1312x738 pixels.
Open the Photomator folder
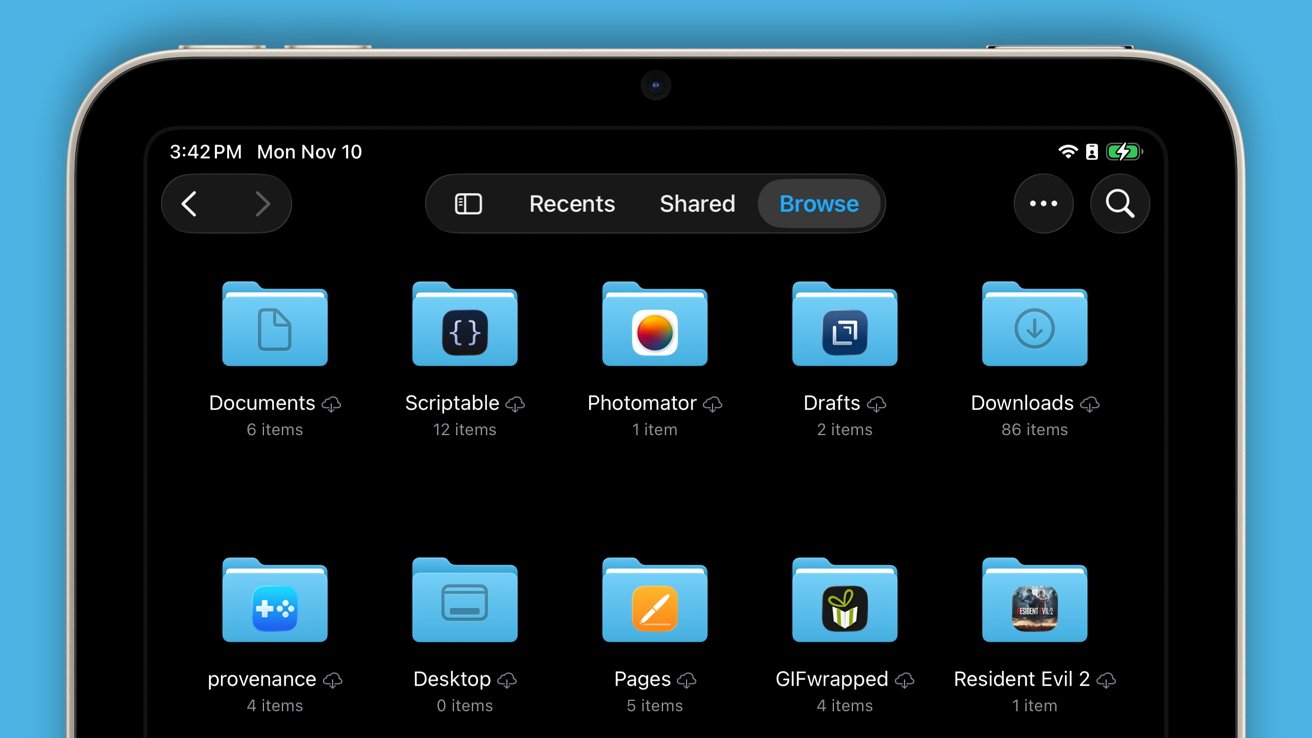tap(655, 324)
